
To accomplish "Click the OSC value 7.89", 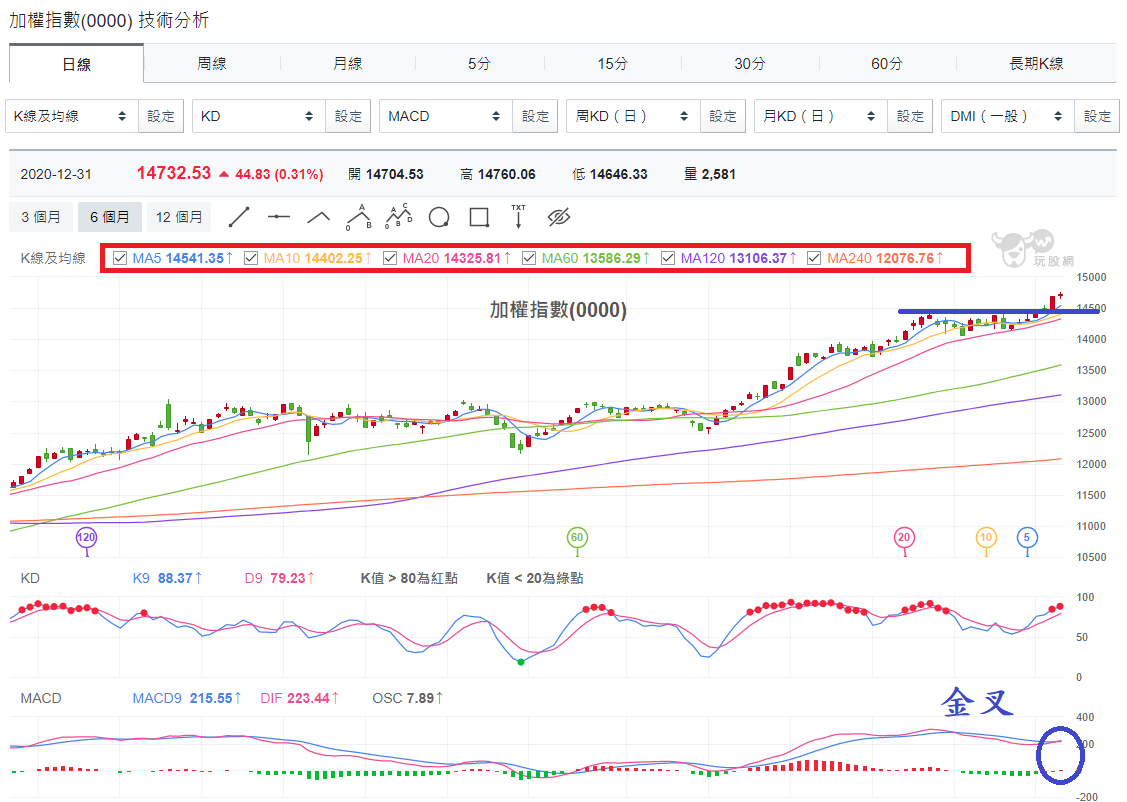I will [x=420, y=698].
